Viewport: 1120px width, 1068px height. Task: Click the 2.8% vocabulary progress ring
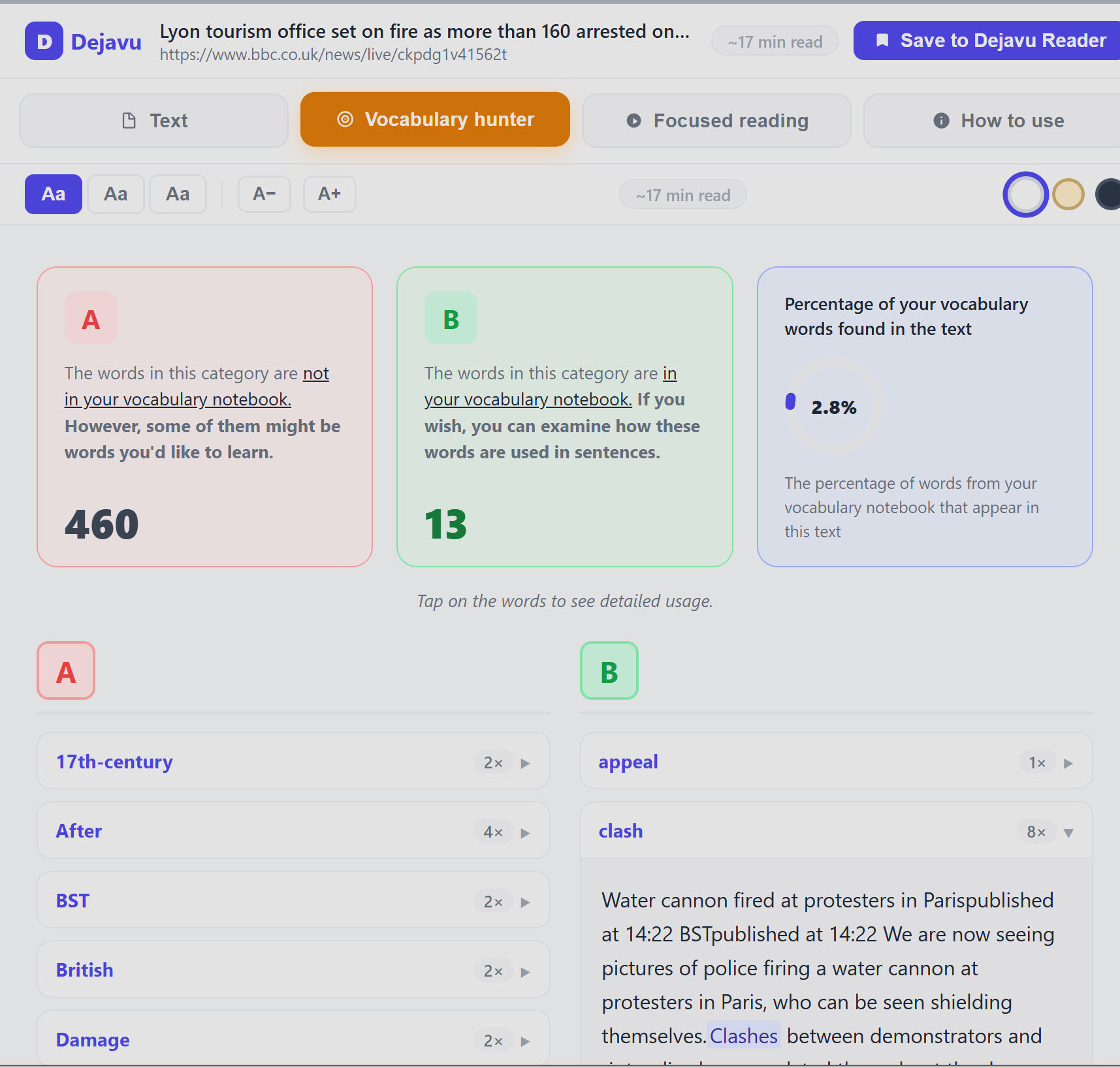833,406
